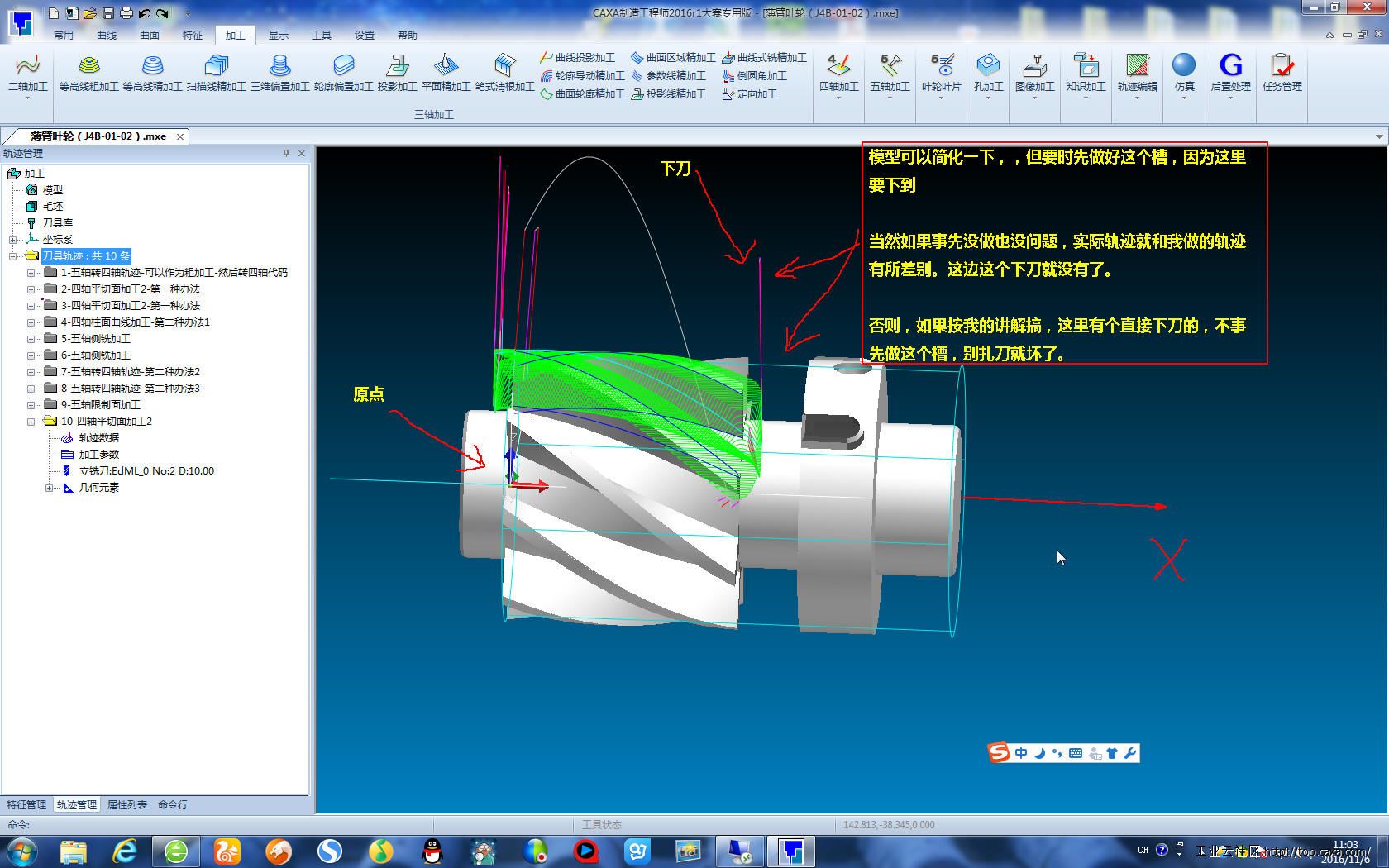Click the 等高线粗加工 roughing icon
The height and width of the screenshot is (868, 1389).
pos(88,66)
